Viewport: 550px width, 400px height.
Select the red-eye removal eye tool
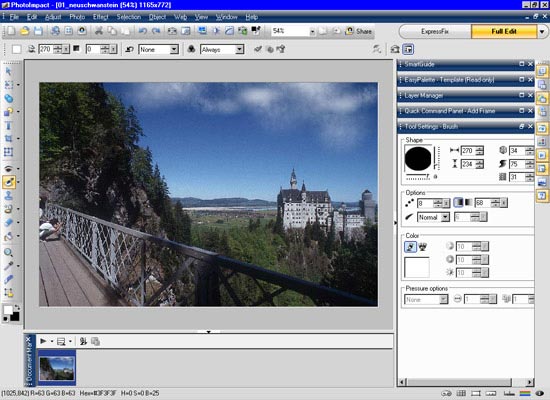tap(8, 169)
